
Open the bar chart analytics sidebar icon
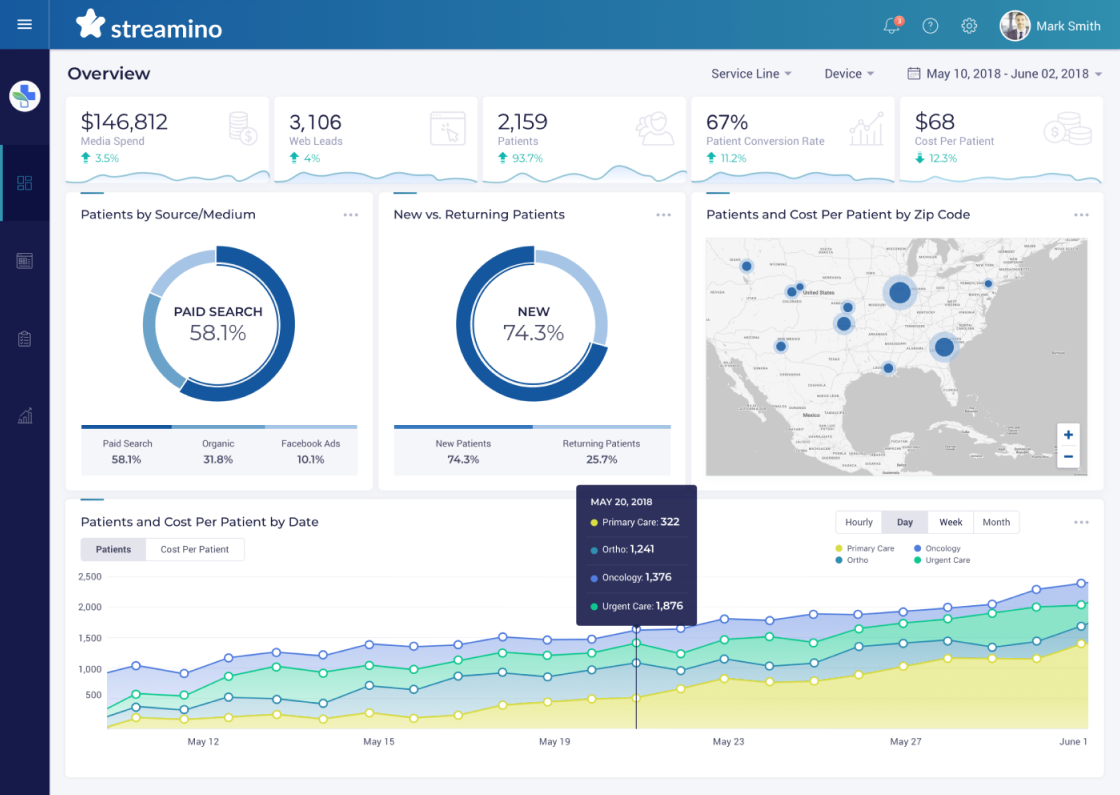point(25,416)
